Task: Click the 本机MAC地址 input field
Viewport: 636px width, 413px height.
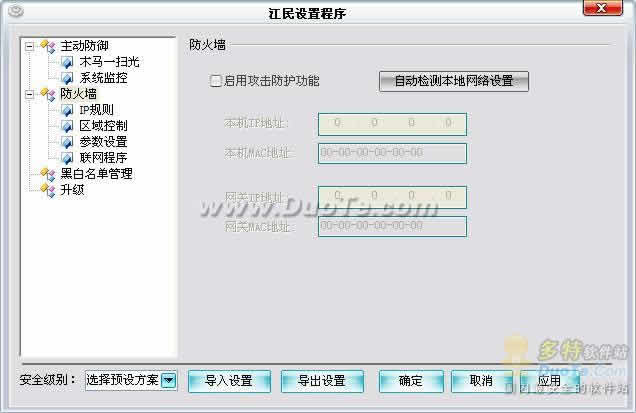Action: pos(392,153)
